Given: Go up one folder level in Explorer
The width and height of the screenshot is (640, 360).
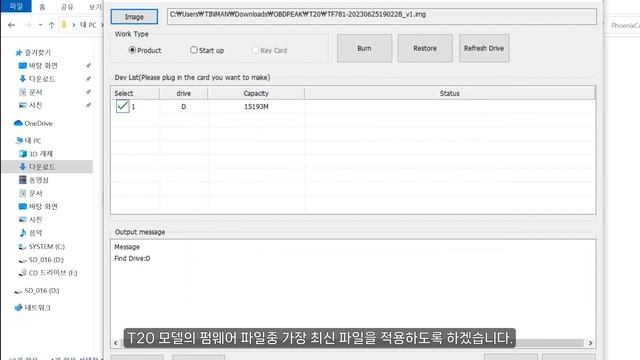Looking at the screenshot, I should click(x=52, y=25).
